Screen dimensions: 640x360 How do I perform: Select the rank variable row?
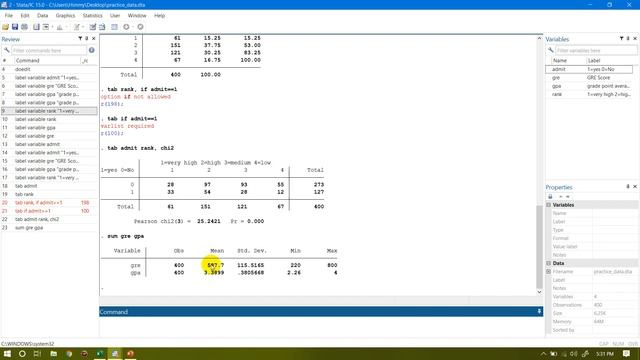[589, 94]
